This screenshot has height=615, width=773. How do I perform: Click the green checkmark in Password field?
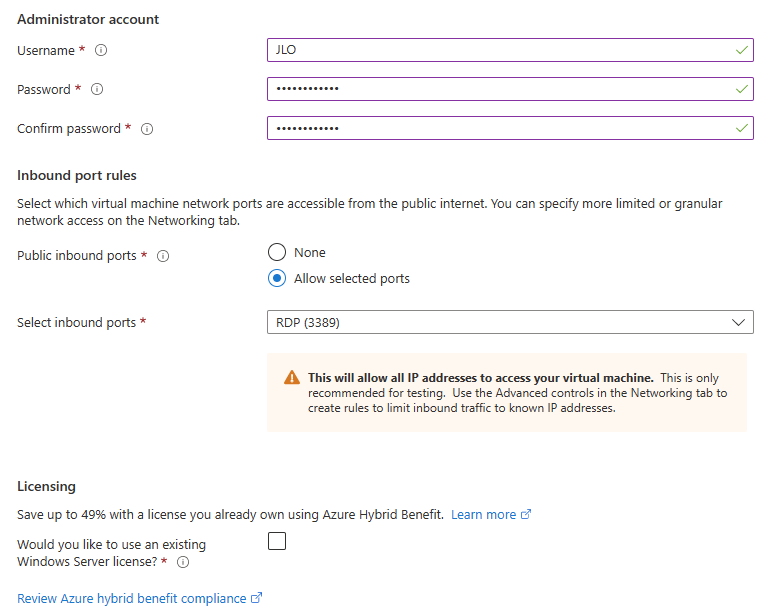click(741, 89)
